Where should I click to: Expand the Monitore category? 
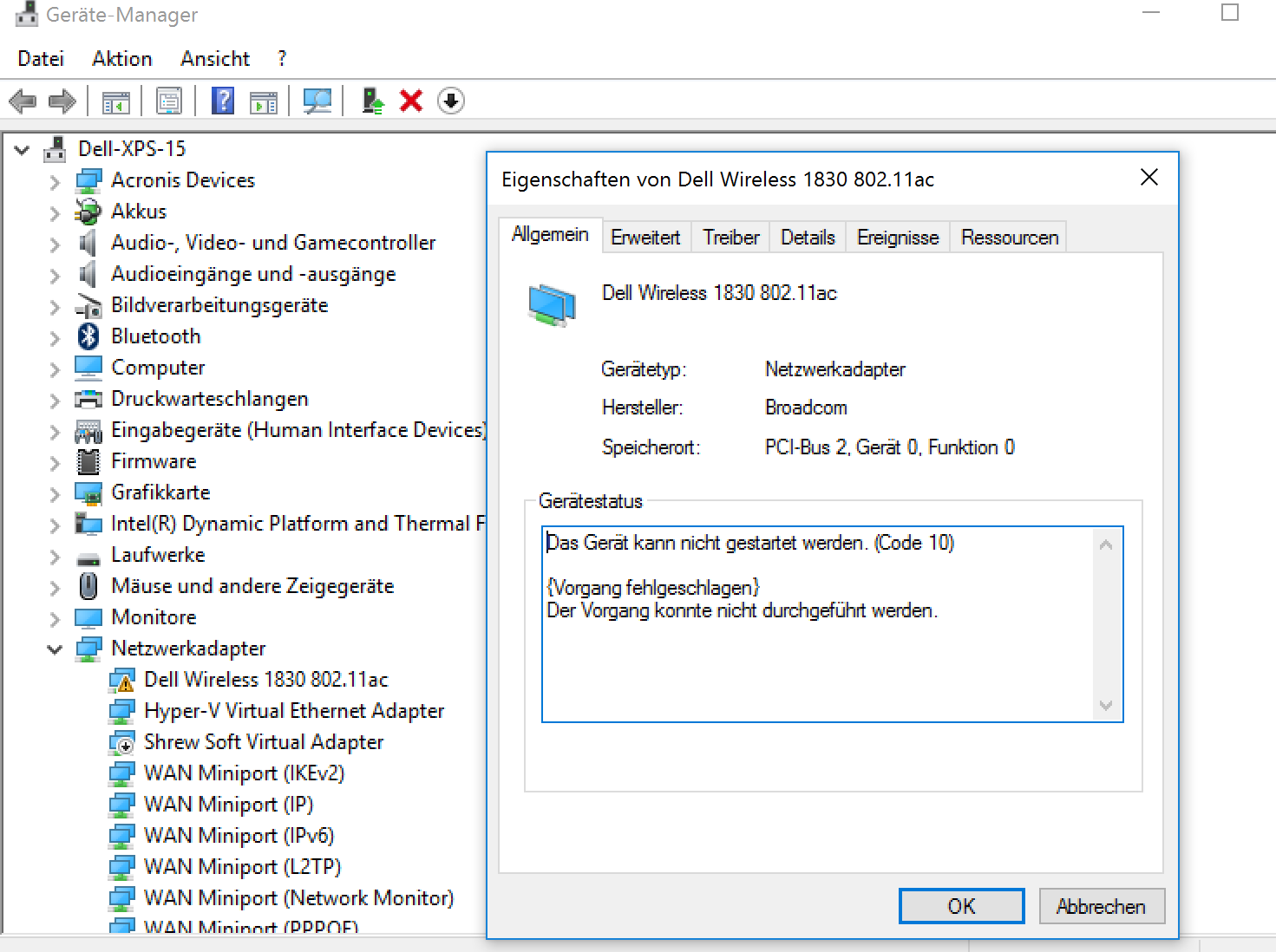55,618
